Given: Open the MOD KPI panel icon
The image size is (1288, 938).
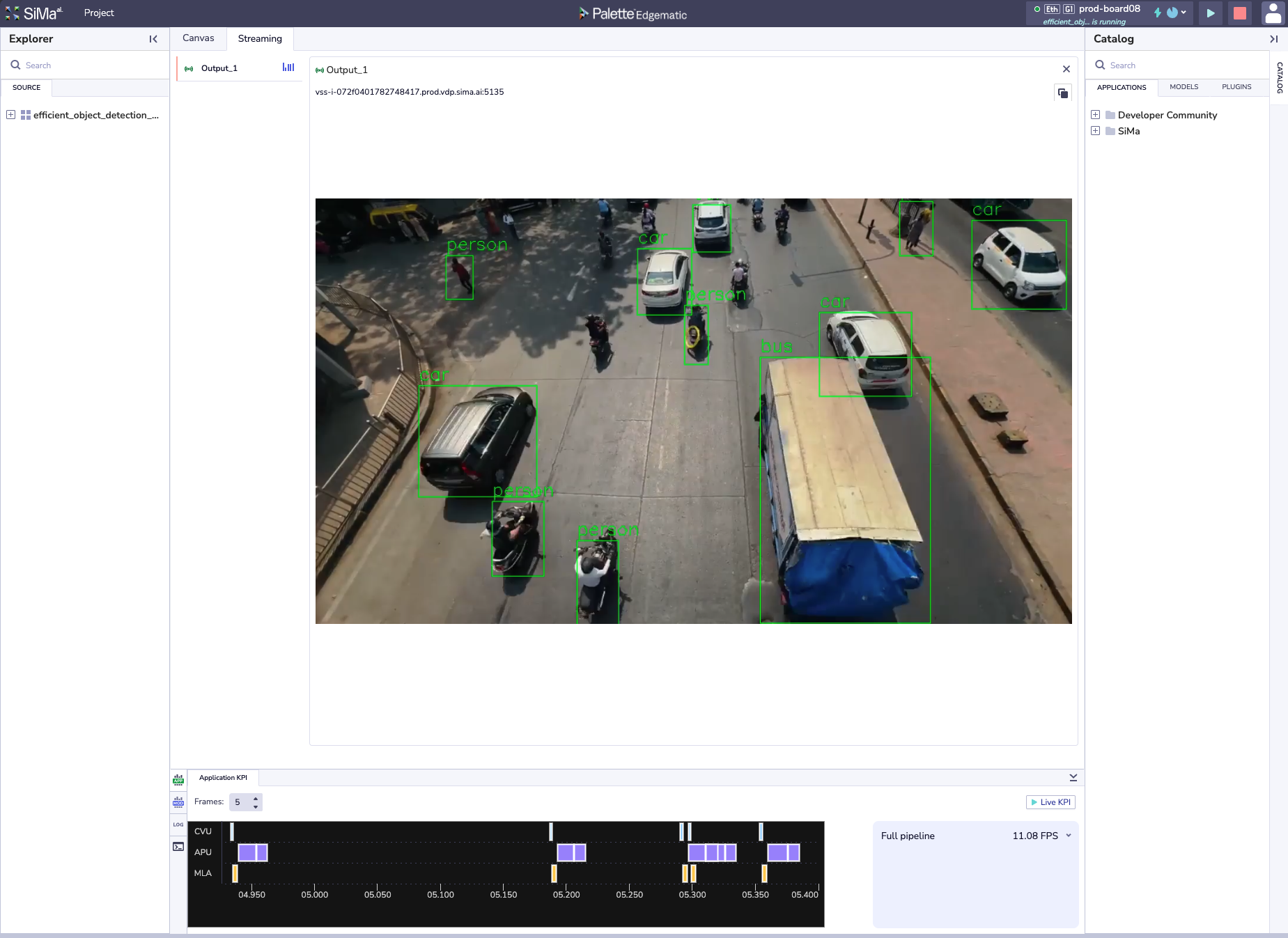Looking at the screenshot, I should pos(178,802).
